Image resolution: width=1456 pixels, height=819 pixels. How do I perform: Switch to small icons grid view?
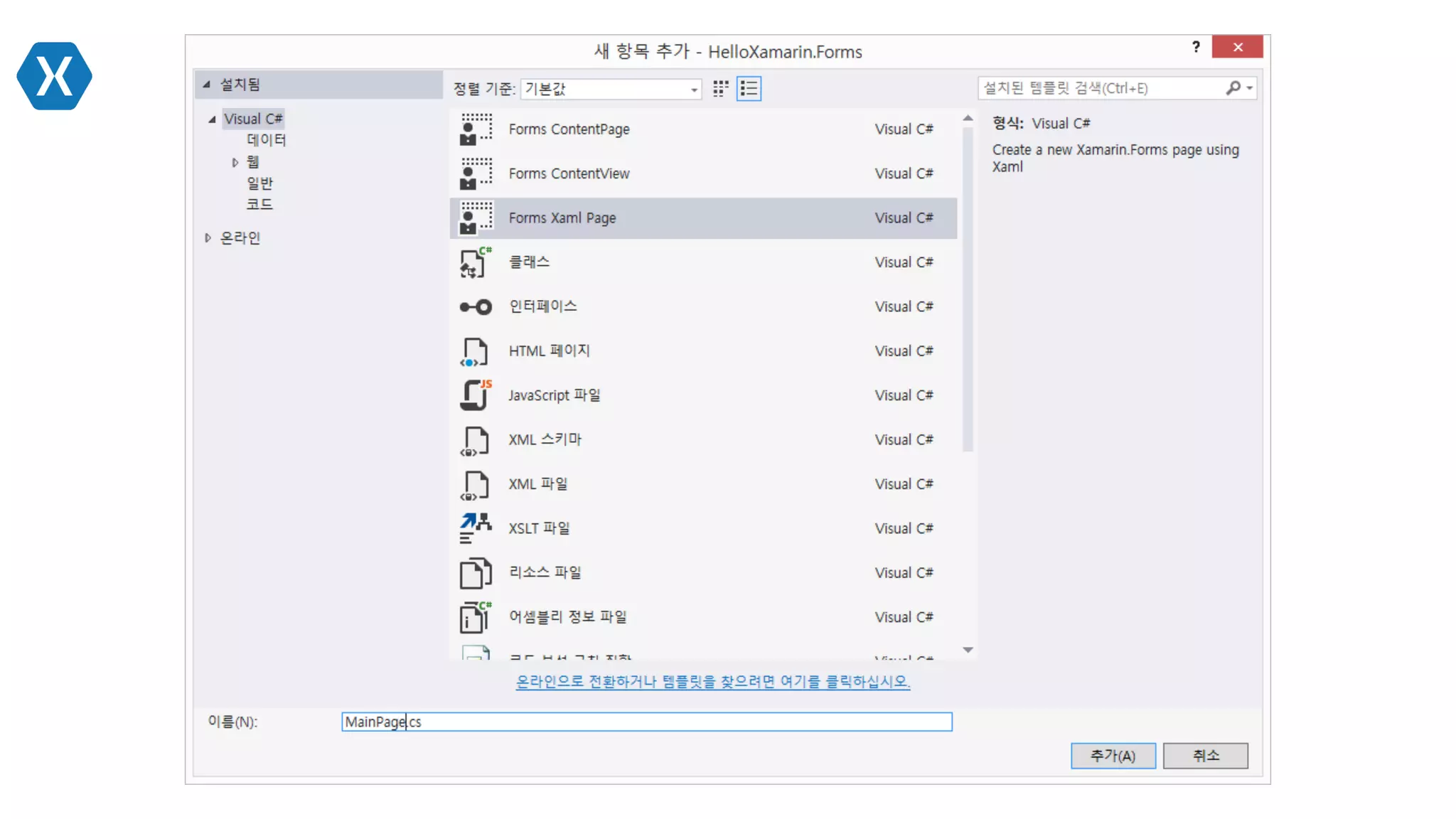point(721,88)
